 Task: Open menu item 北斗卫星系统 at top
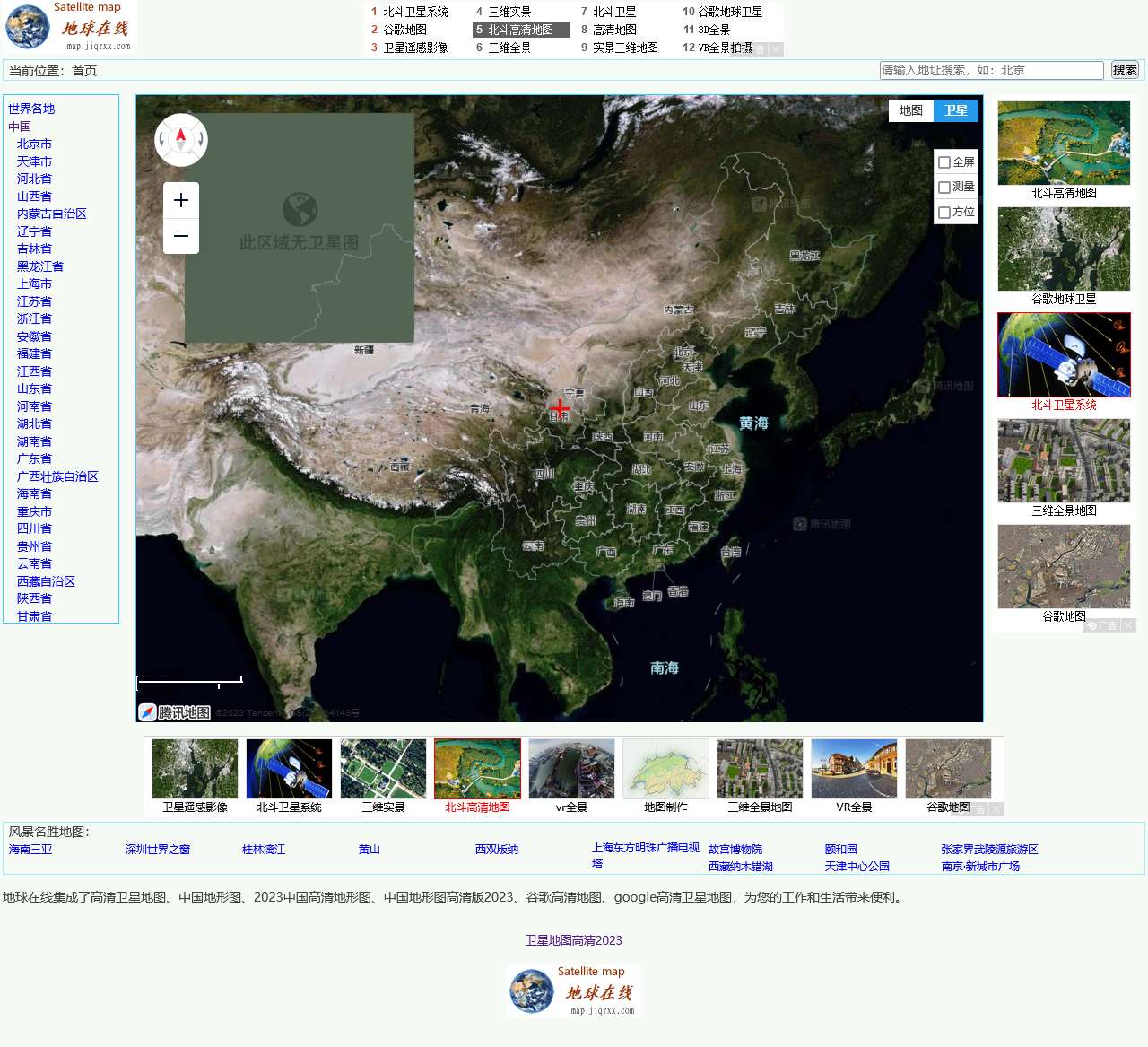pos(415,12)
